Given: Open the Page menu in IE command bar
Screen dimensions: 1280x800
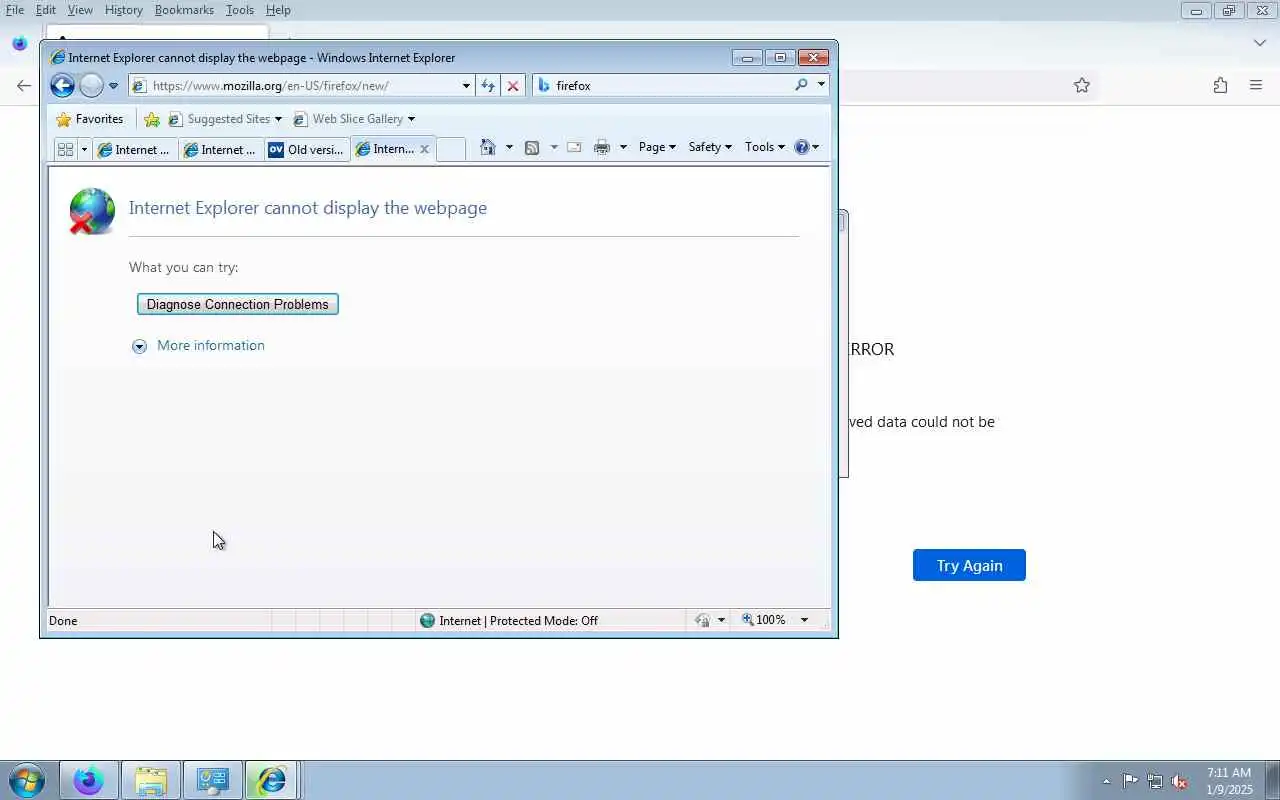Looking at the screenshot, I should [657, 147].
